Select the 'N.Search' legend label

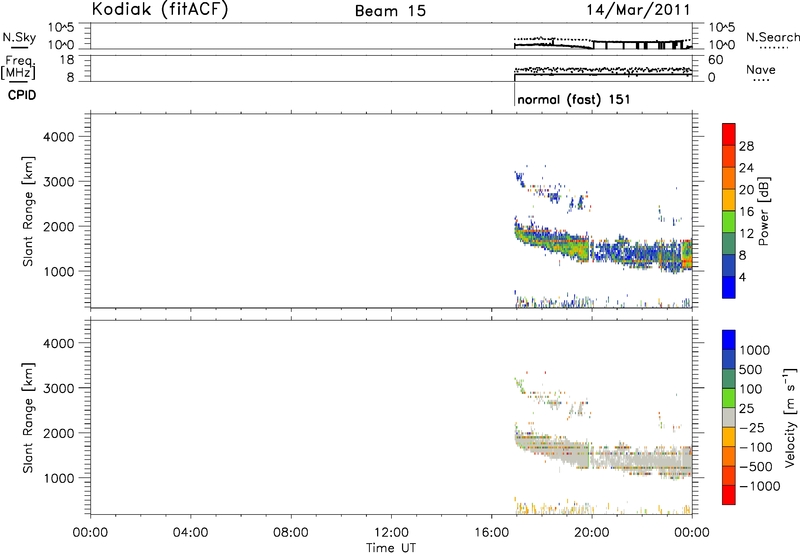pyautogui.click(x=772, y=37)
